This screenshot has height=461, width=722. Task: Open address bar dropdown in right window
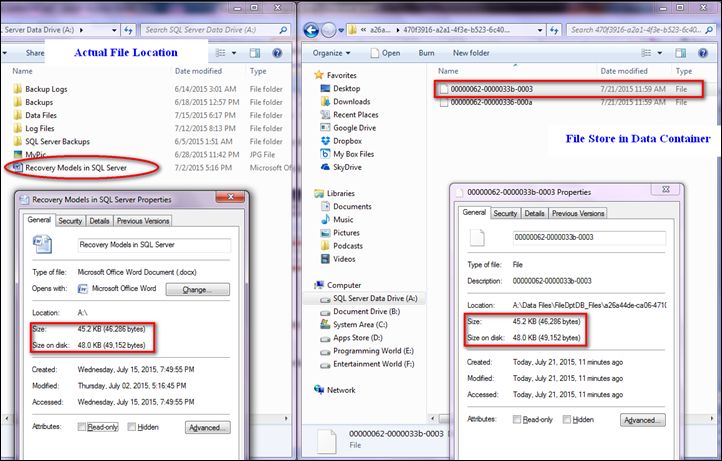pos(540,30)
